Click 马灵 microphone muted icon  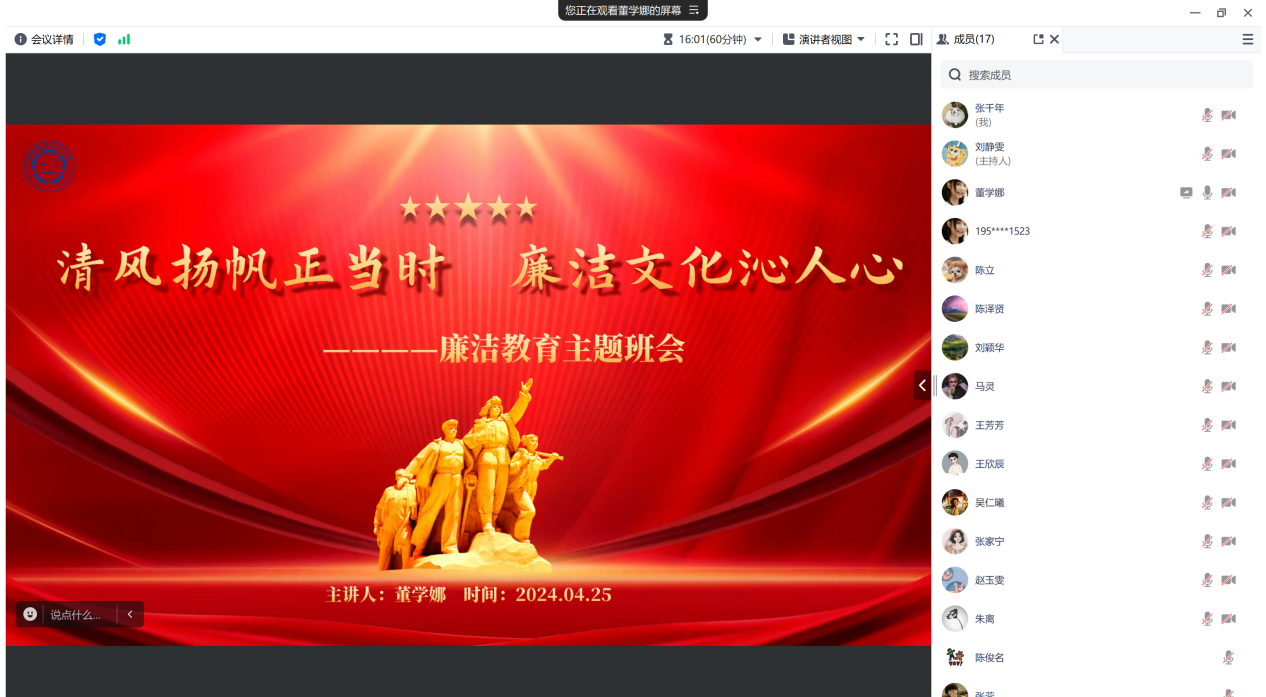1207,386
